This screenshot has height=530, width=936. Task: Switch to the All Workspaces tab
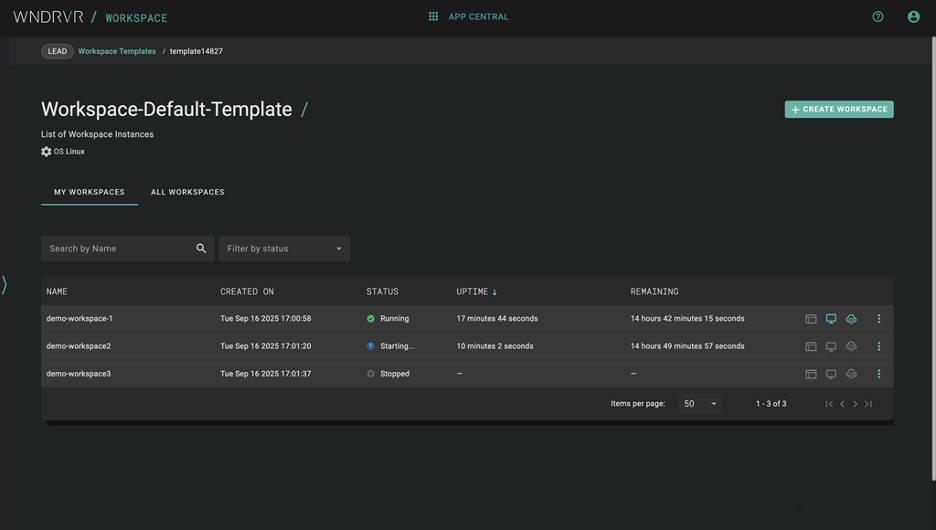[x=188, y=192]
